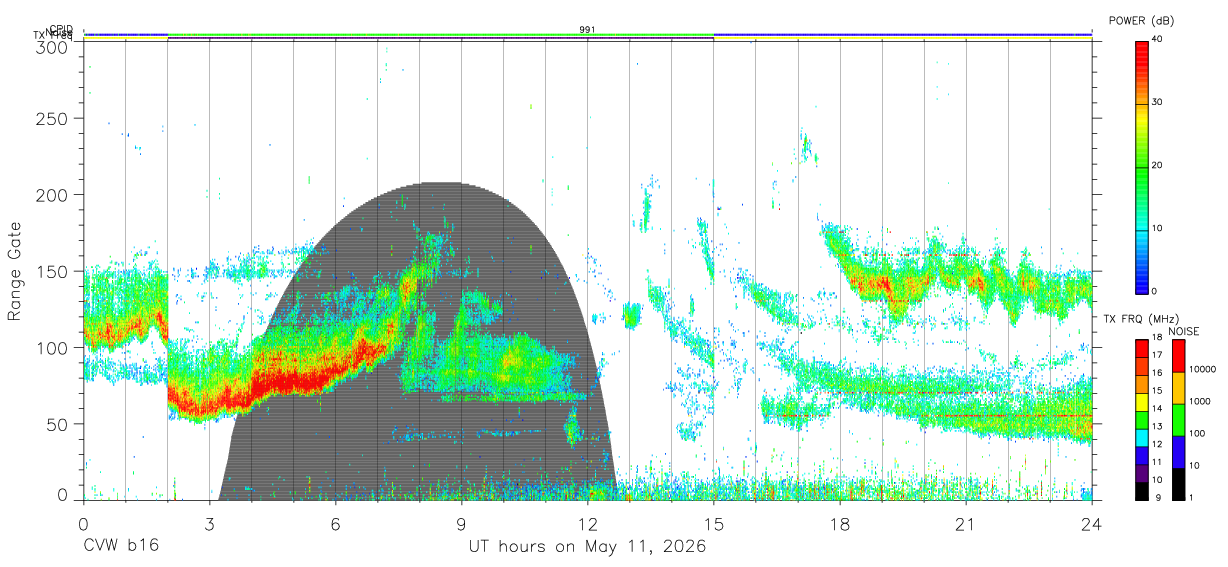Click the 300 tick on Range Gate axis
The height and width of the screenshot is (567, 1228).
click(x=54, y=46)
